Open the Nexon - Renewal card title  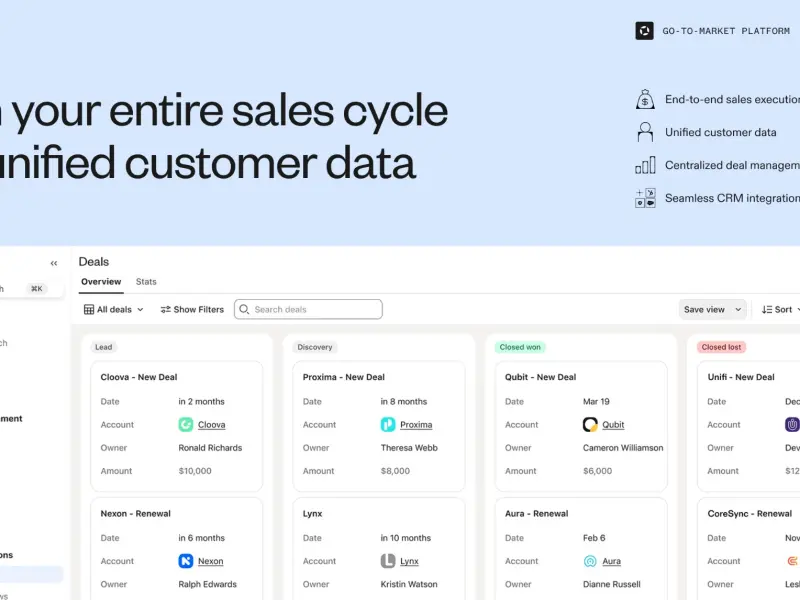[135, 514]
